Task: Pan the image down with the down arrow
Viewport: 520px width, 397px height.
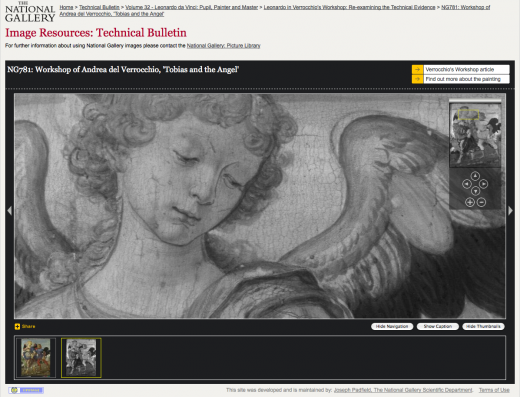Action: coord(475,191)
